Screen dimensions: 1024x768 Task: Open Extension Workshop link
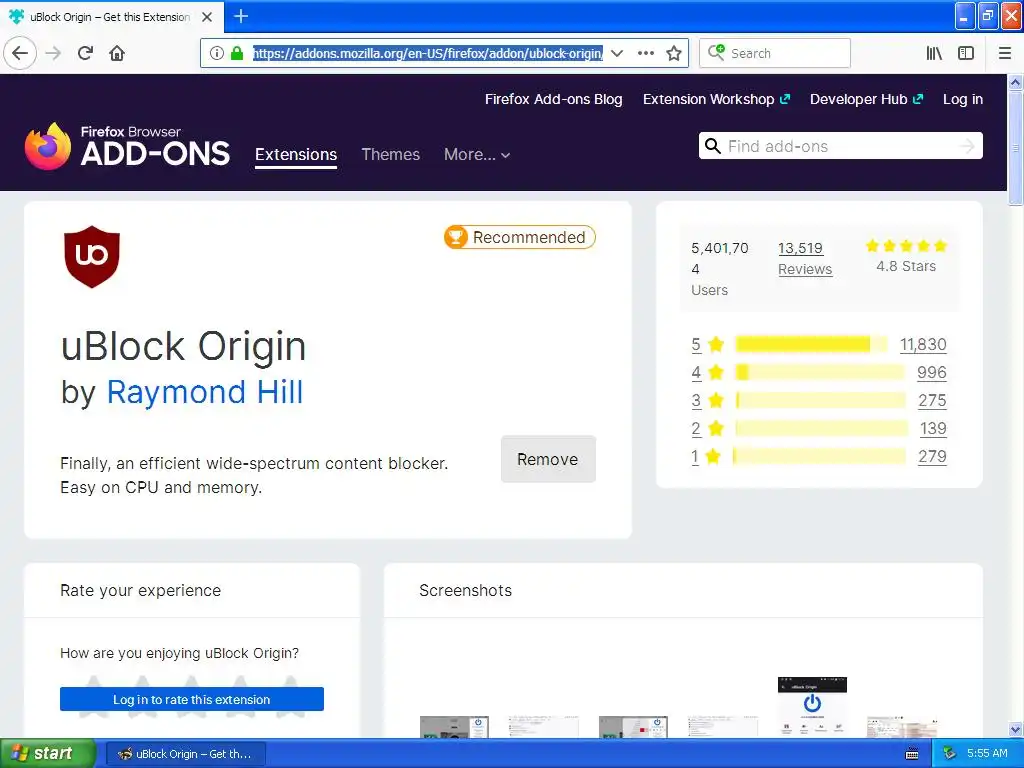tap(716, 99)
